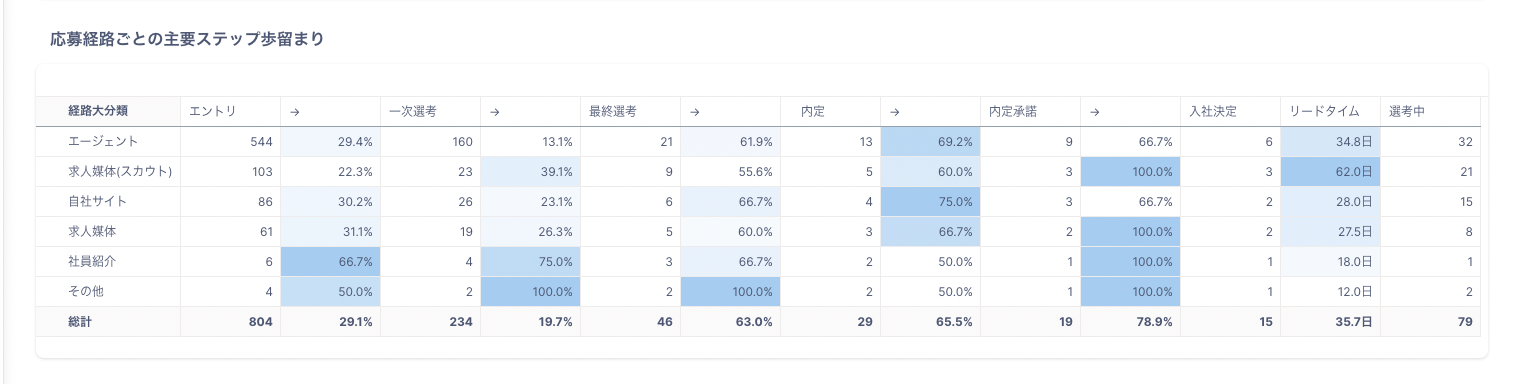The height and width of the screenshot is (384, 1516).
Task: Click the その他 row label
Action: (85, 292)
